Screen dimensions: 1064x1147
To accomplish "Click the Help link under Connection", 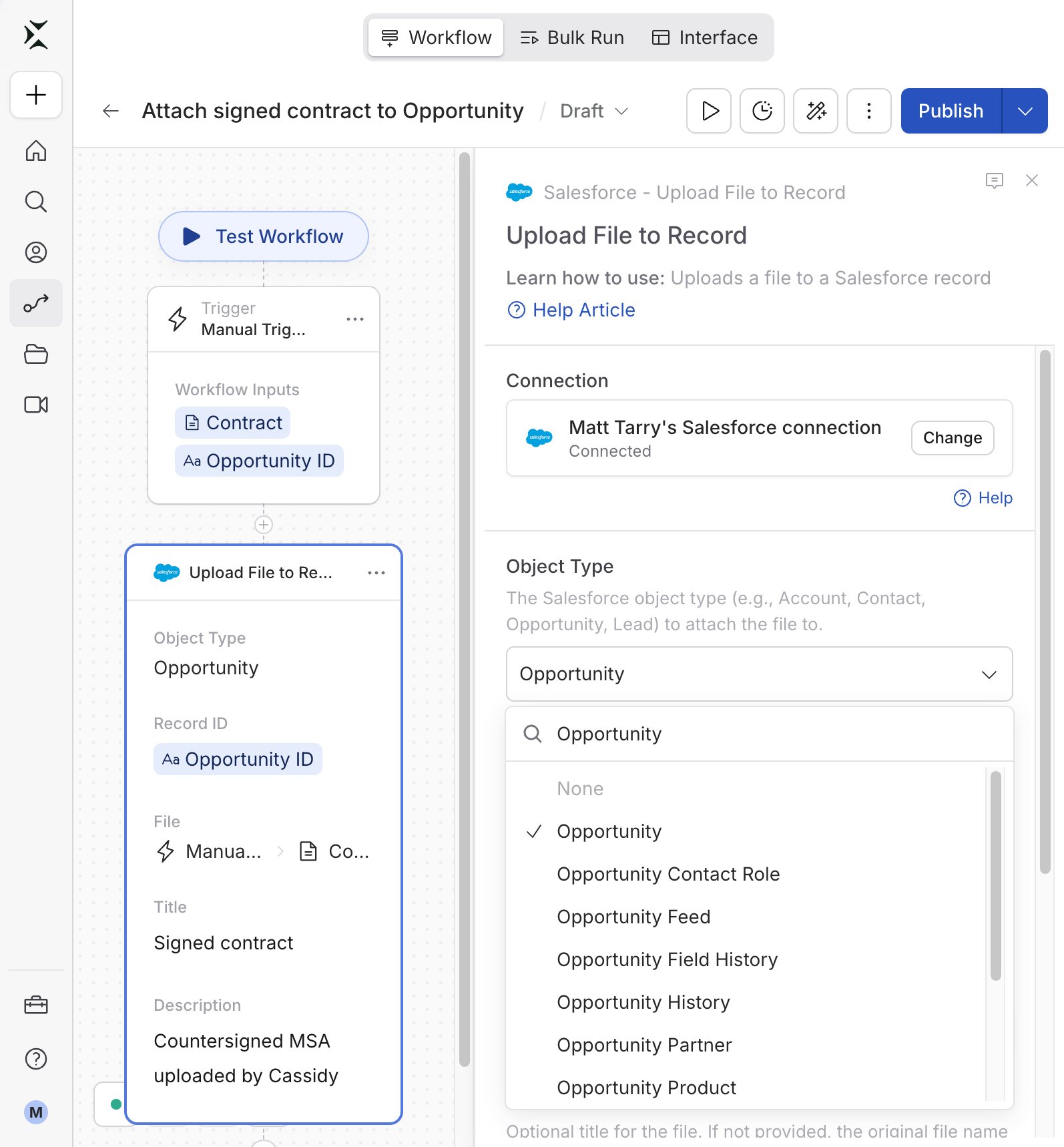I will [x=983, y=498].
